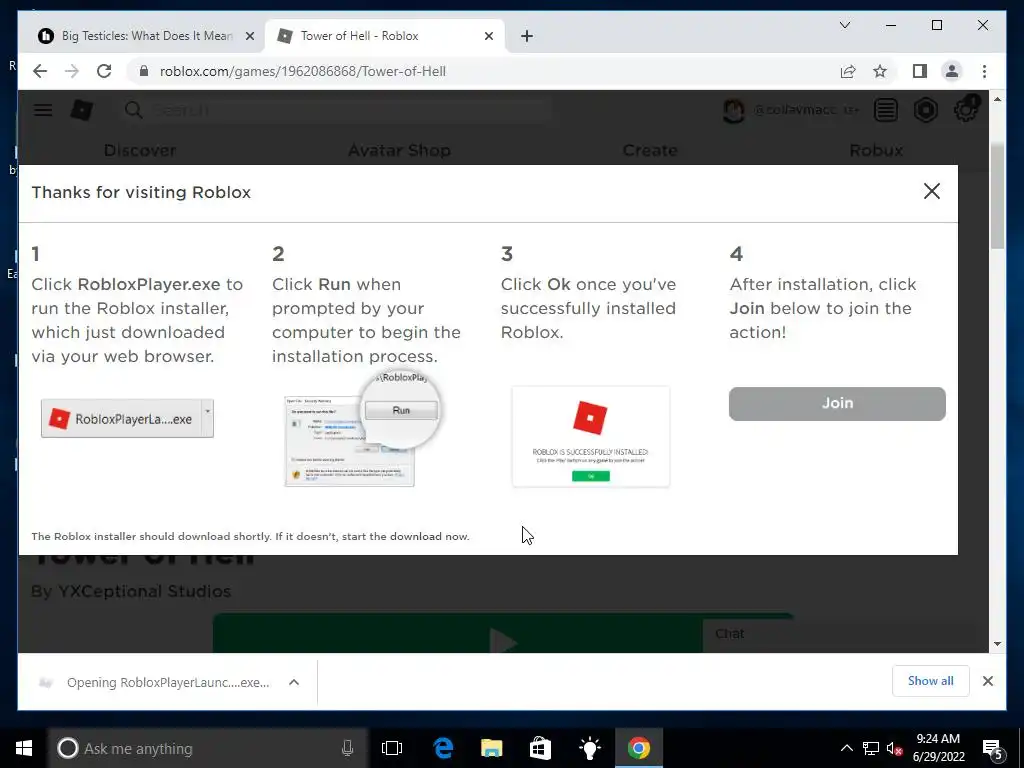Click the Roblox avatar profile picture
This screenshot has height=768, width=1024.
click(734, 110)
